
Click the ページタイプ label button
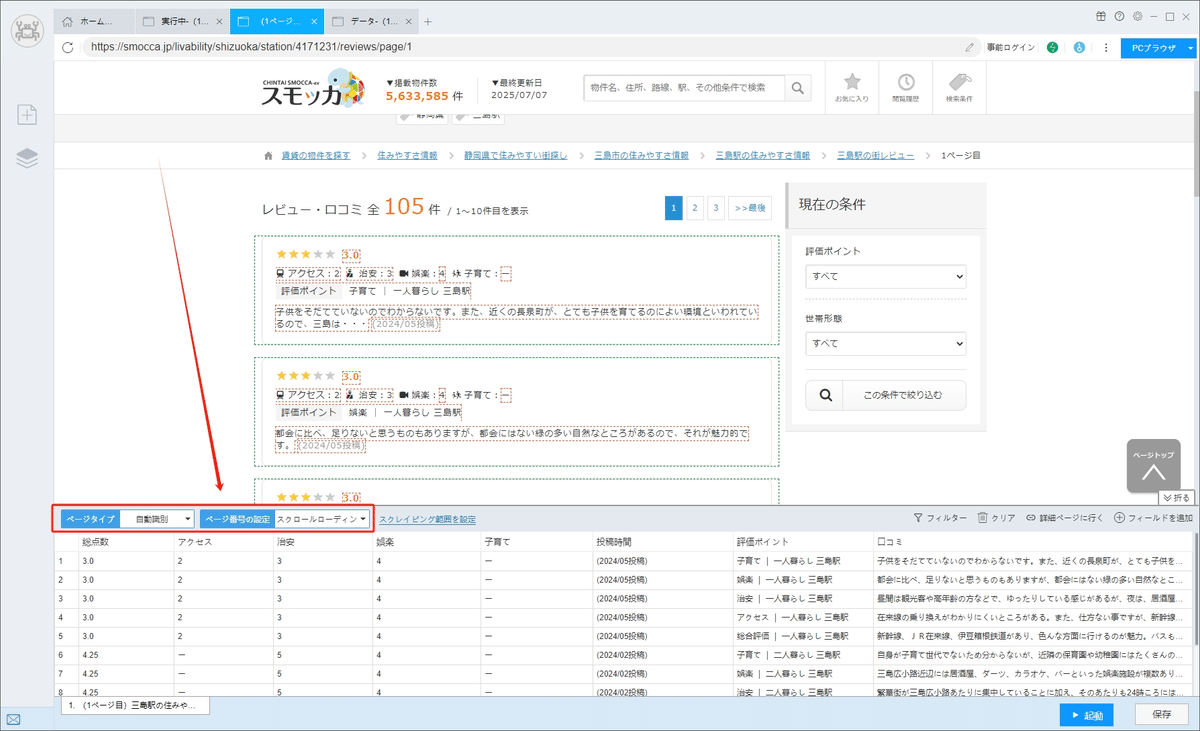(x=90, y=519)
